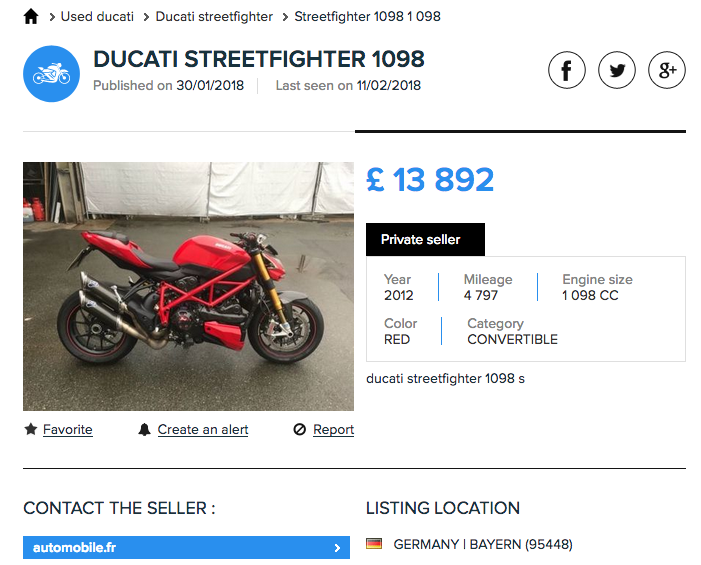
Task: Click the Report prohibition icon
Action: pos(299,430)
